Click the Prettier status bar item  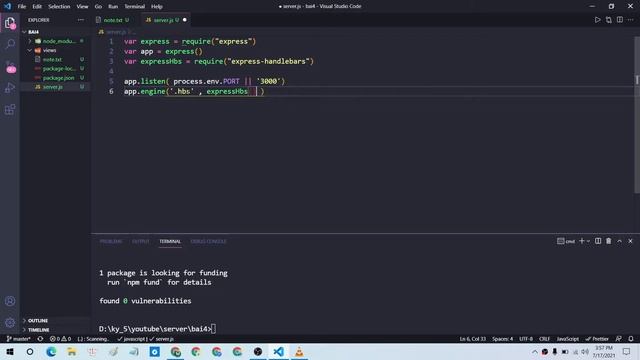click(597, 339)
